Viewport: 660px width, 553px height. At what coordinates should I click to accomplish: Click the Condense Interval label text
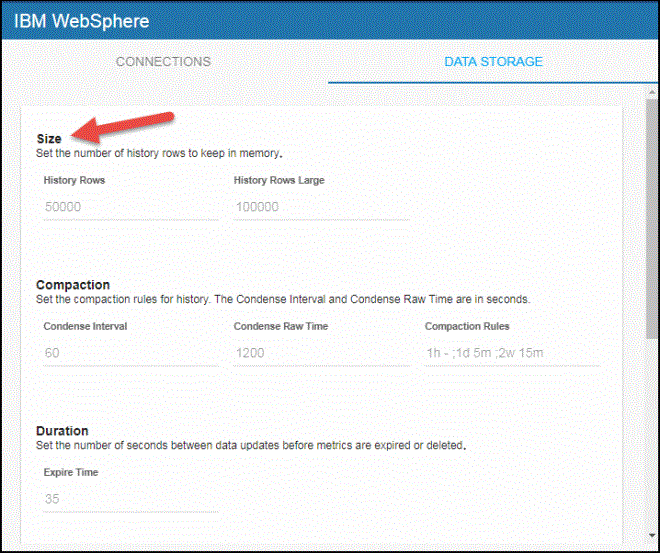[x=85, y=326]
